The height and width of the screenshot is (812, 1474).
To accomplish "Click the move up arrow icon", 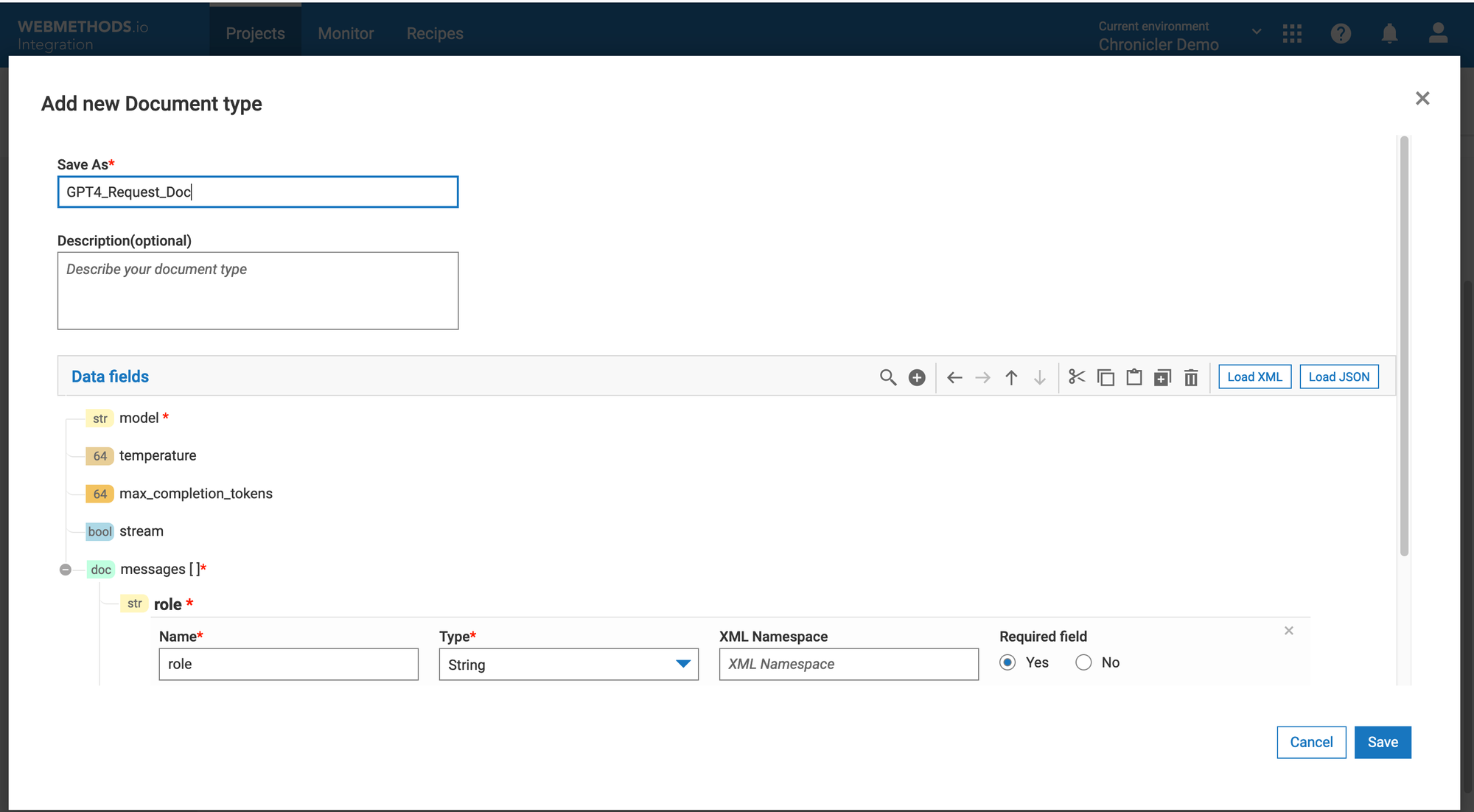I will tap(1011, 377).
